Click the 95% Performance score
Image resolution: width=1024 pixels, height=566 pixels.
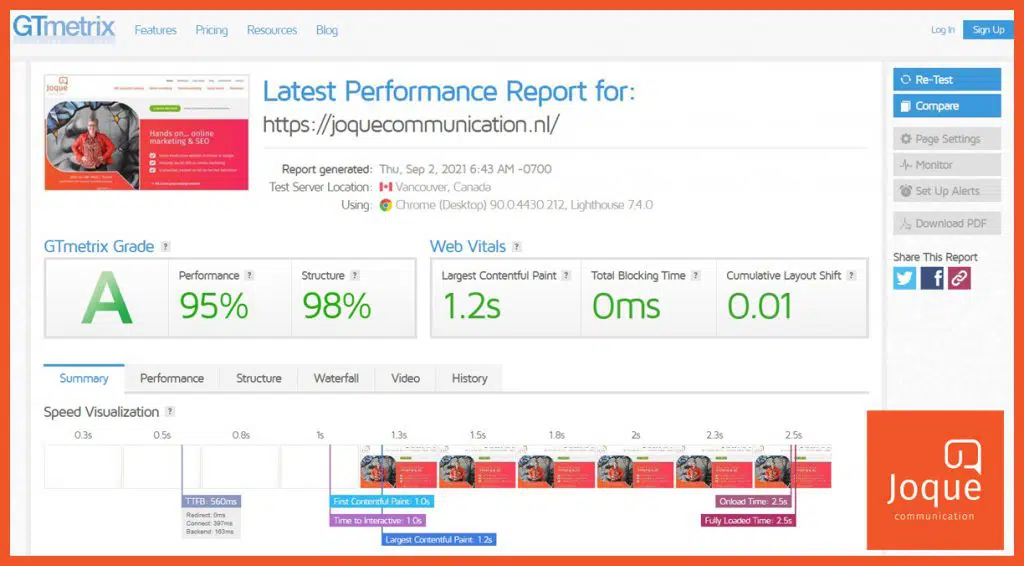click(214, 306)
